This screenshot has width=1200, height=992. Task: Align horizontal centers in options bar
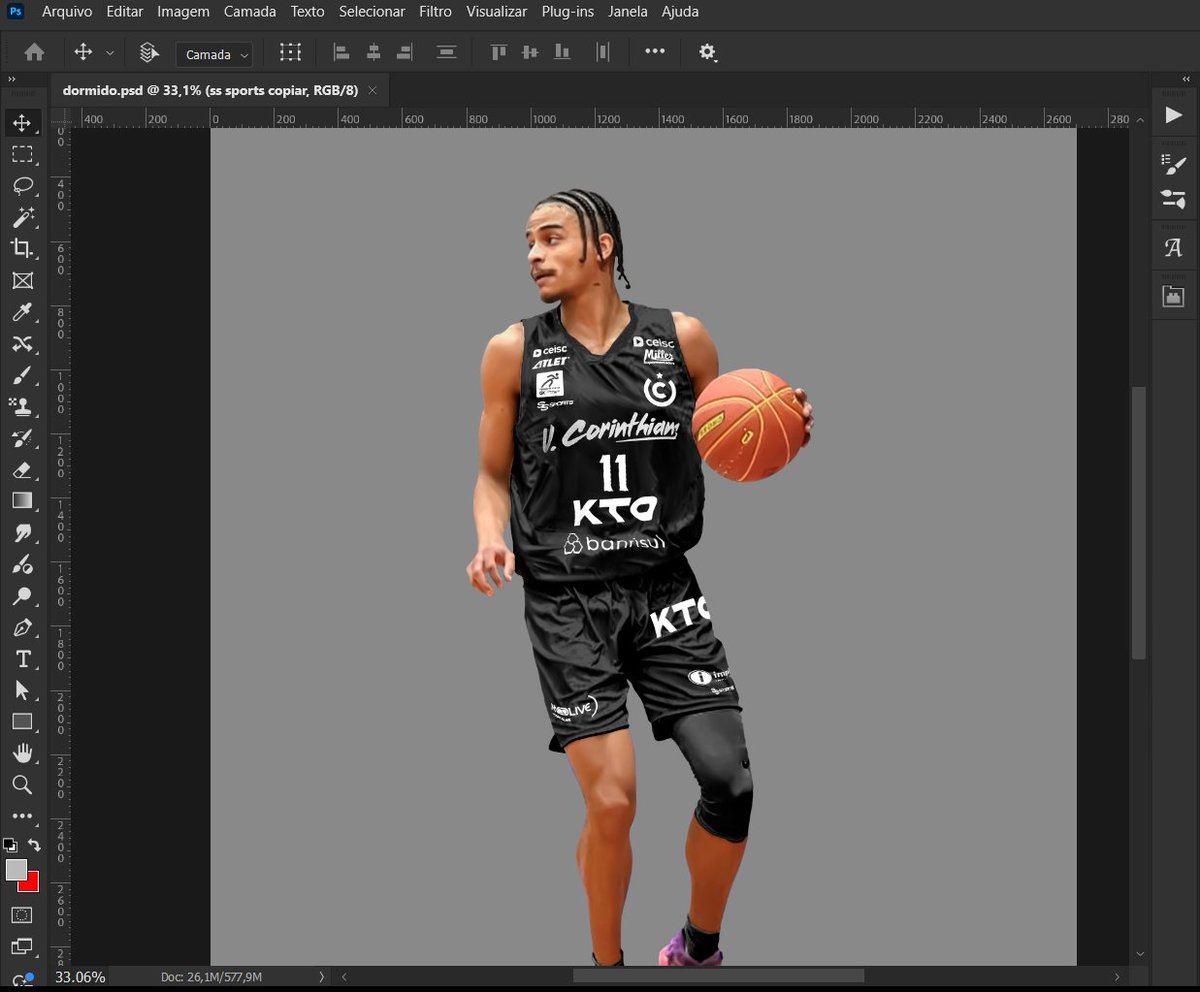click(373, 52)
